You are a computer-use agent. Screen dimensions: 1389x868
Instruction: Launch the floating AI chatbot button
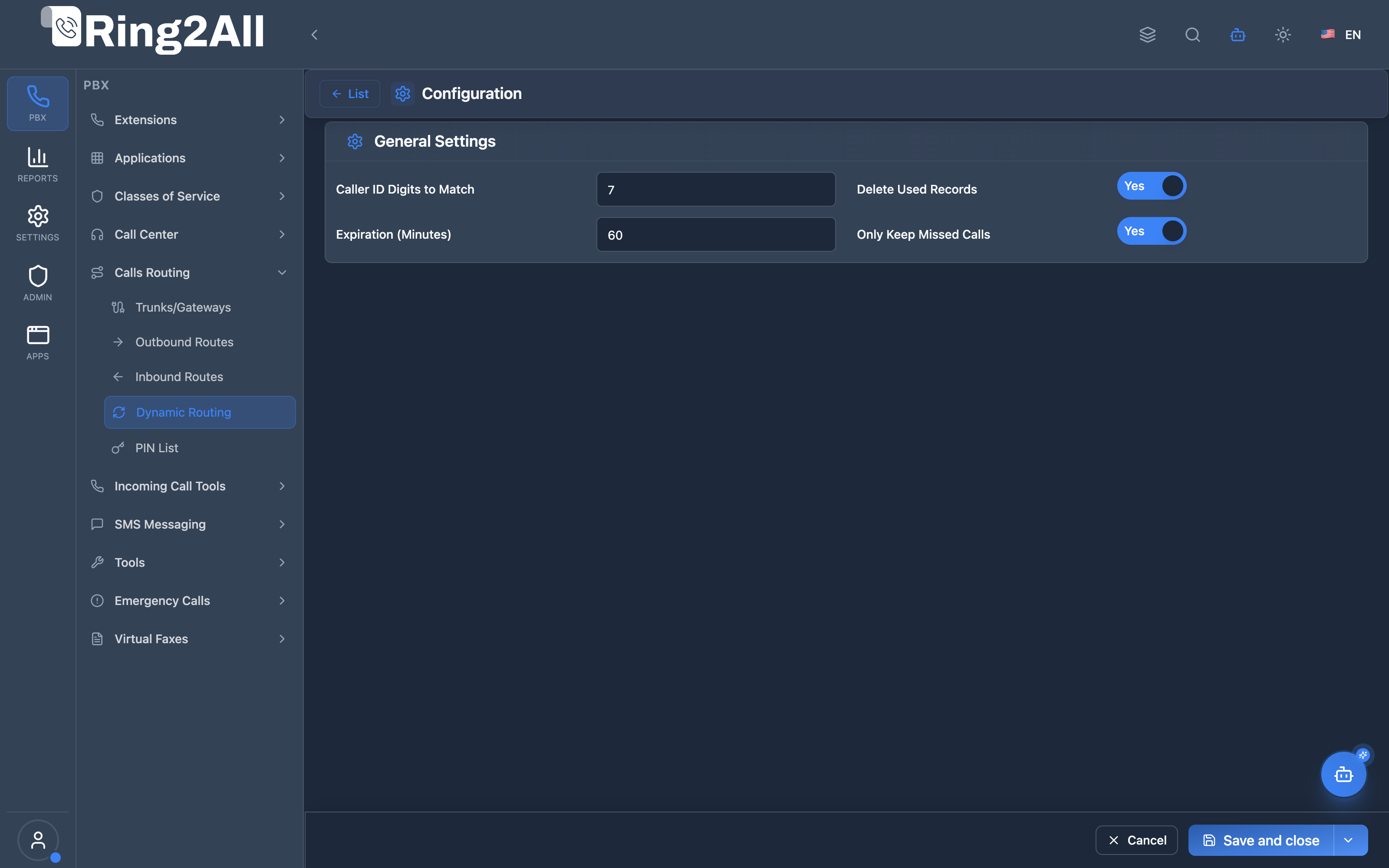1343,774
